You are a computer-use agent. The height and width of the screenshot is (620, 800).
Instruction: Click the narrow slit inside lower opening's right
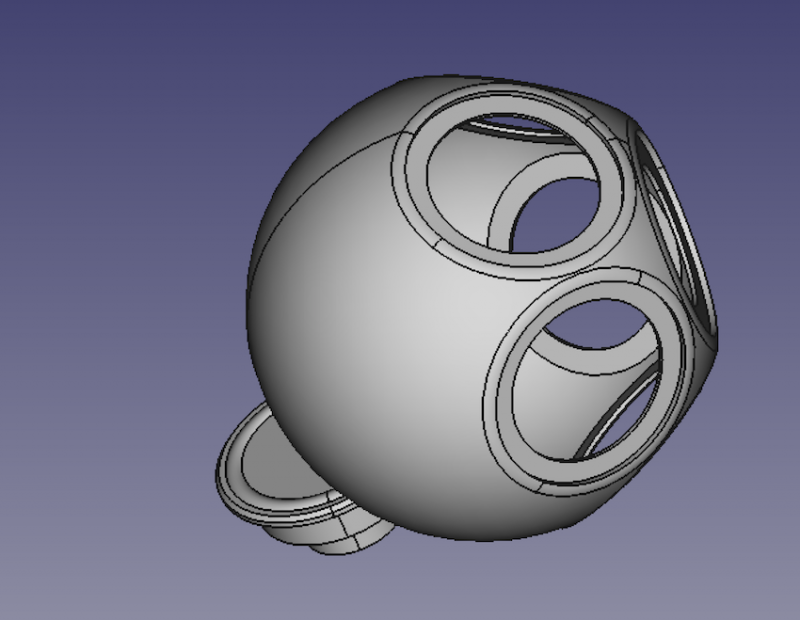tap(622, 422)
